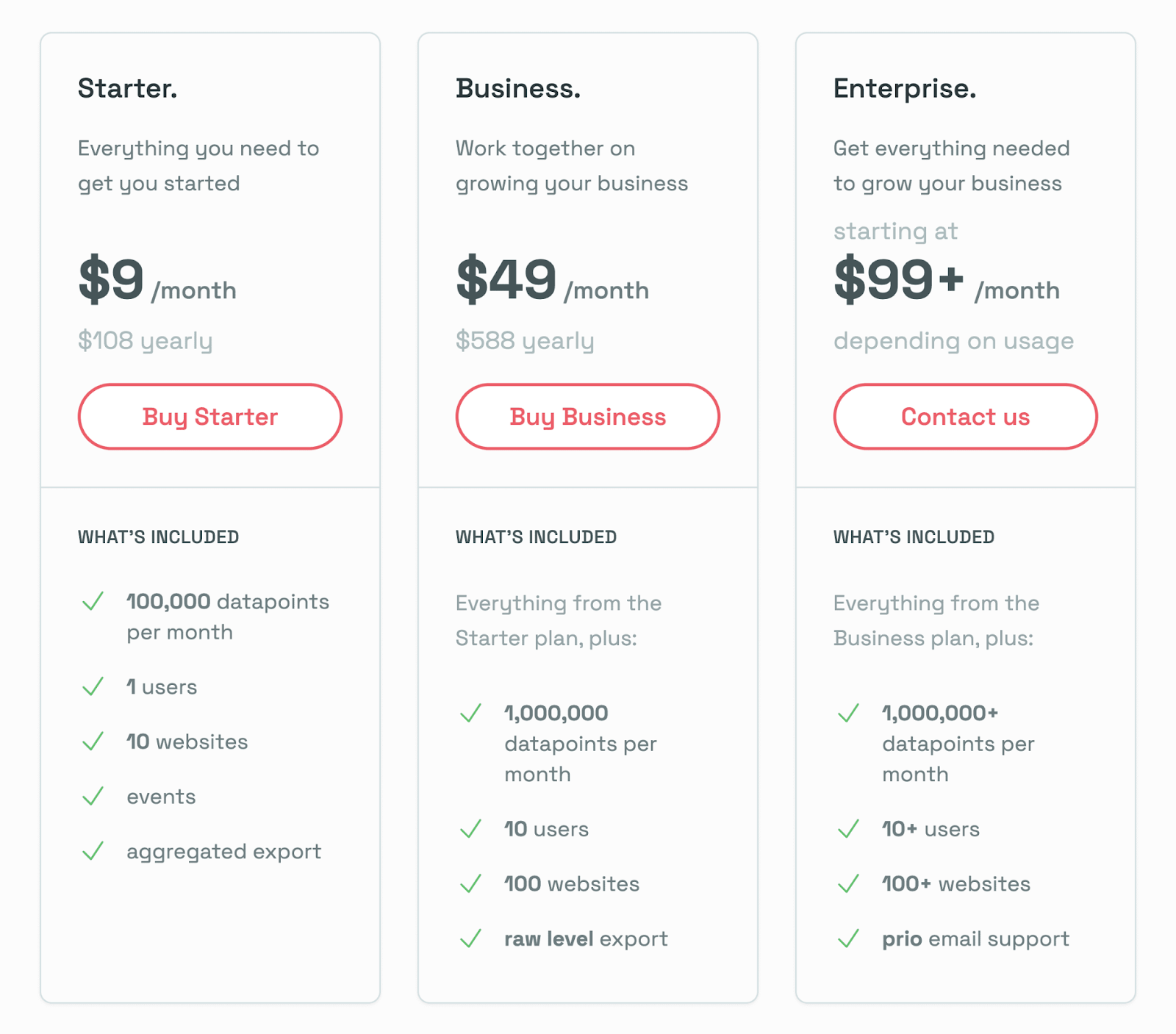The height and width of the screenshot is (1034, 1176).
Task: Click Business card's WHAT'S INCLUDED label
Action: pos(536,537)
